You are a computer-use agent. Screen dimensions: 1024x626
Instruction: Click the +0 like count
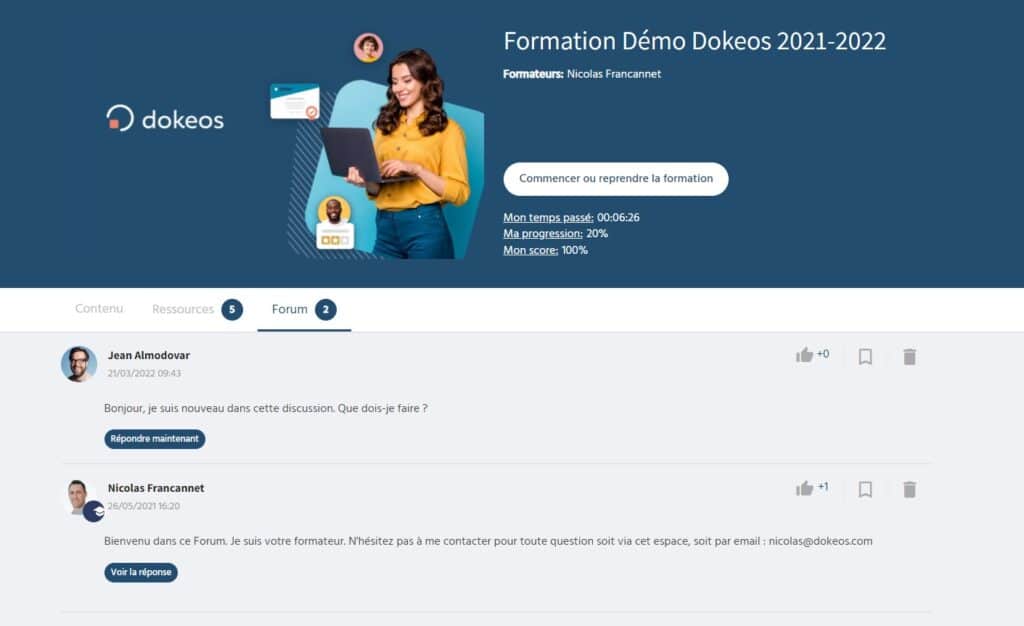(823, 354)
